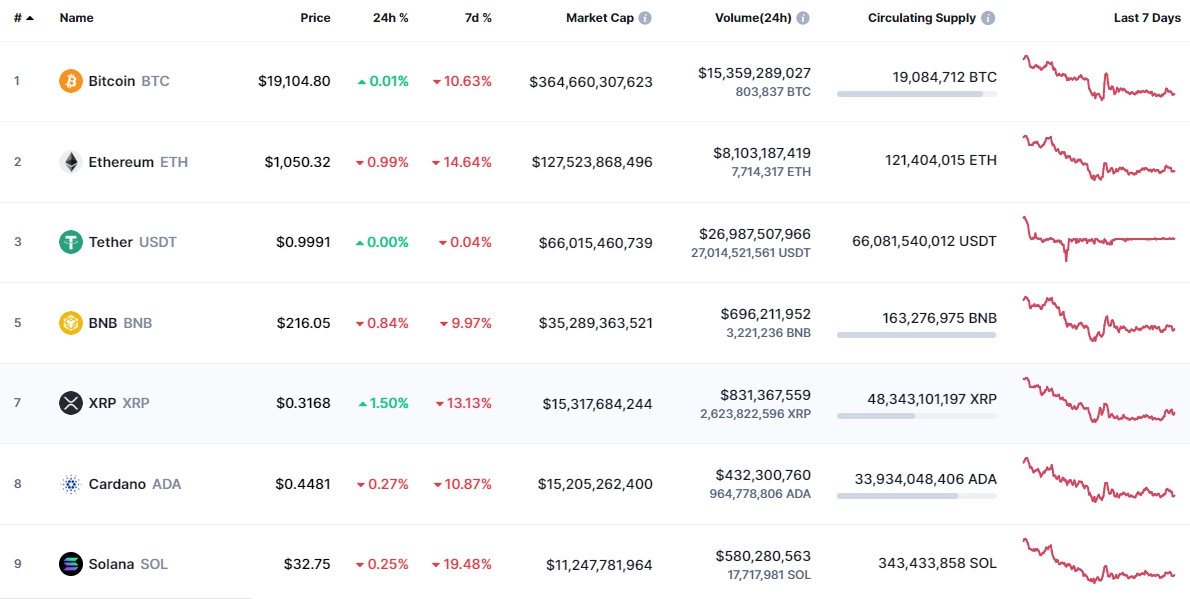This screenshot has width=1190, height=599.
Task: Open BNB 7-day price sparkline chart
Action: 1099,319
